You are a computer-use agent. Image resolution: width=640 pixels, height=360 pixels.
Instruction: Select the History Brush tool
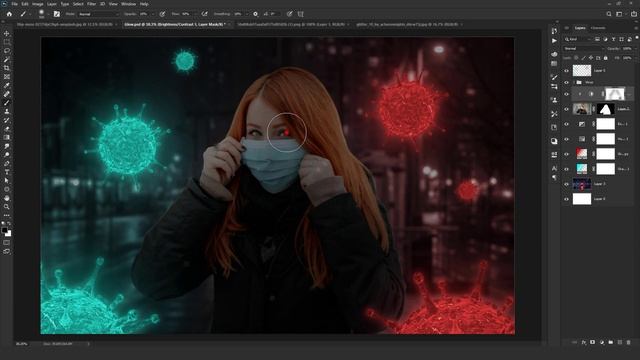point(7,120)
